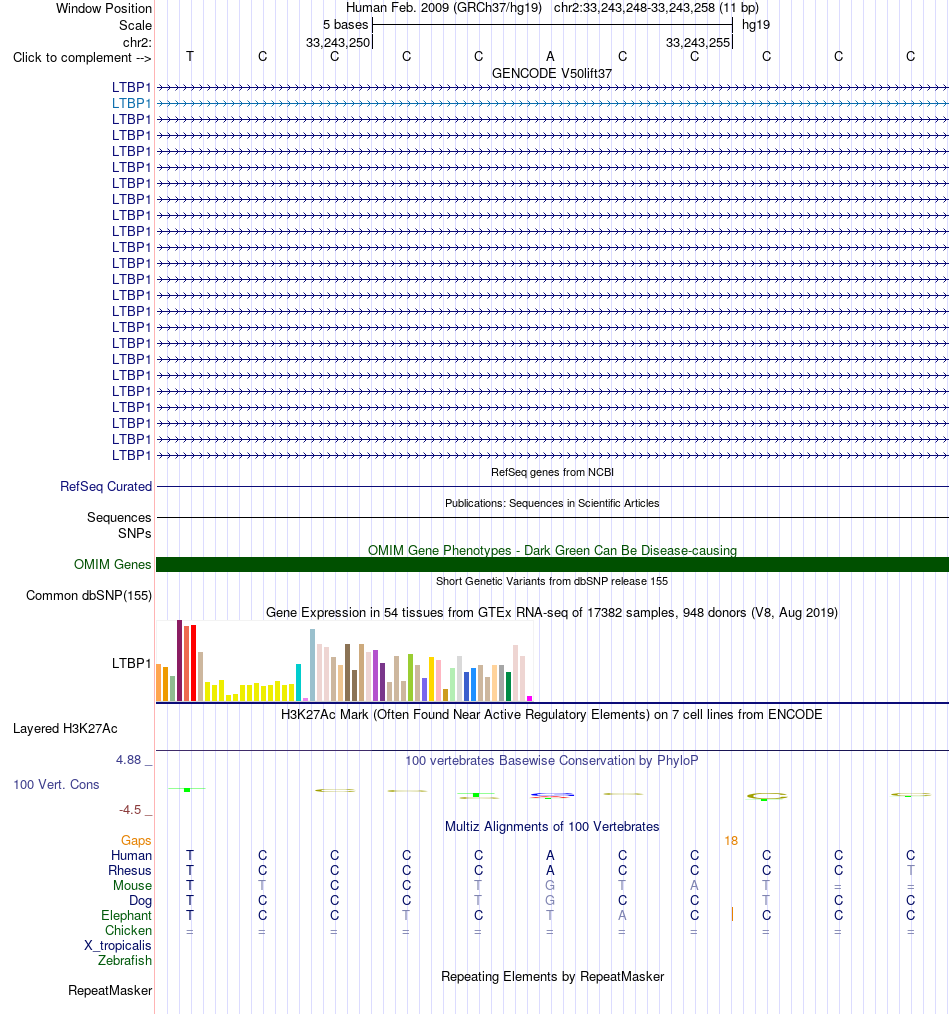Click the Rhesus species label
The image size is (950, 1014).
pyautogui.click(x=130, y=870)
